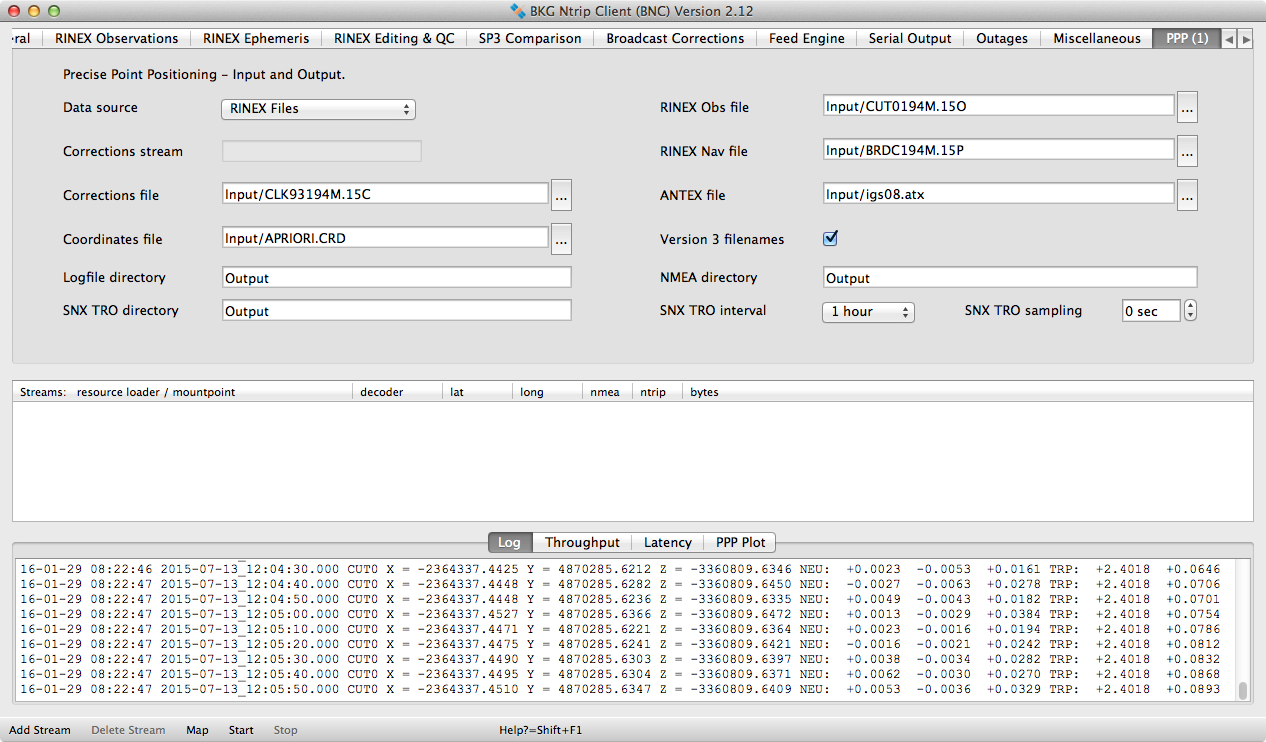This screenshot has width=1266, height=742.
Task: Click the Add Stream button
Action: (x=40, y=730)
